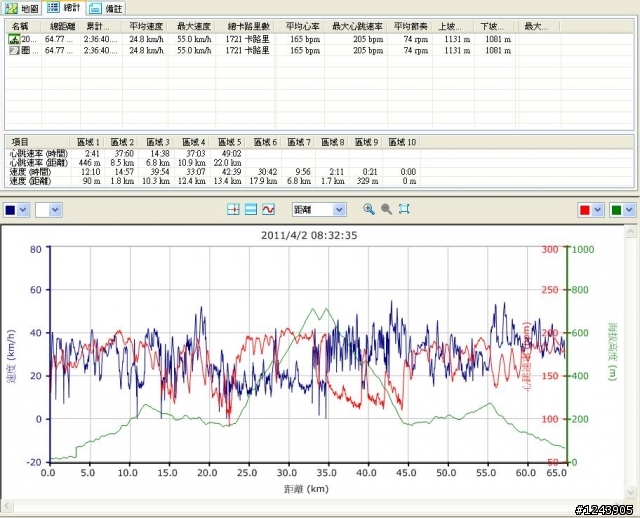Click the zoom out magnifier icon
Viewport: 640px width, 518px height.
point(386,209)
